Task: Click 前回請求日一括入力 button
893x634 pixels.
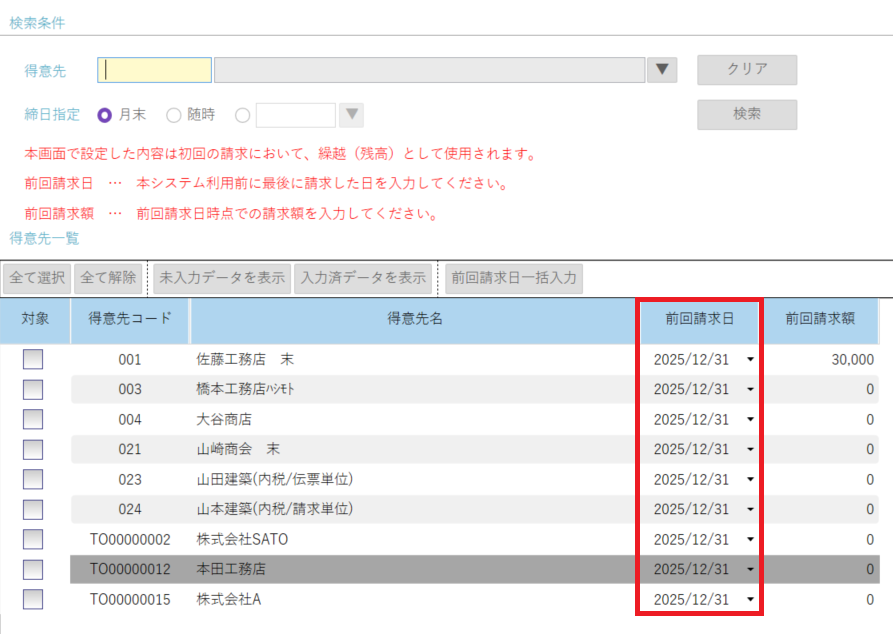Action: click(513, 278)
